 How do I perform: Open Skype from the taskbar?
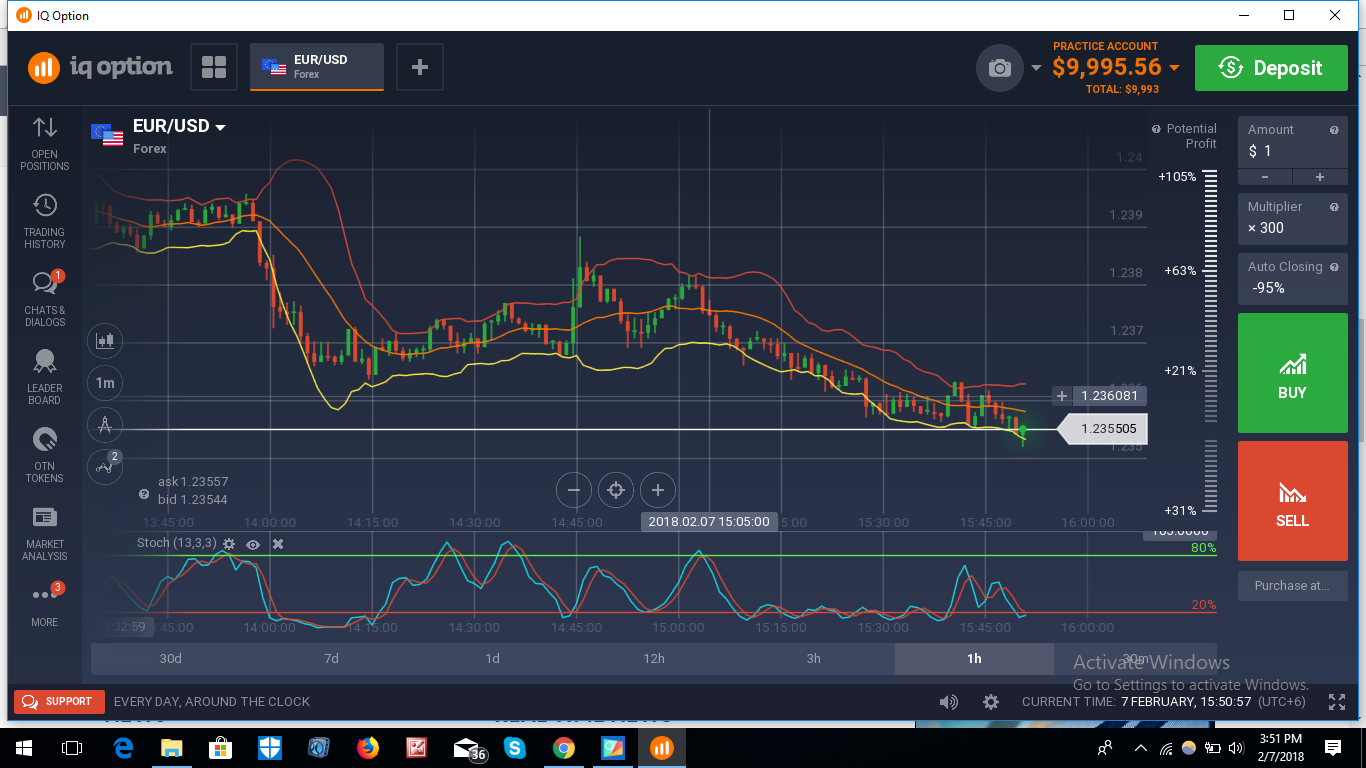coord(515,748)
